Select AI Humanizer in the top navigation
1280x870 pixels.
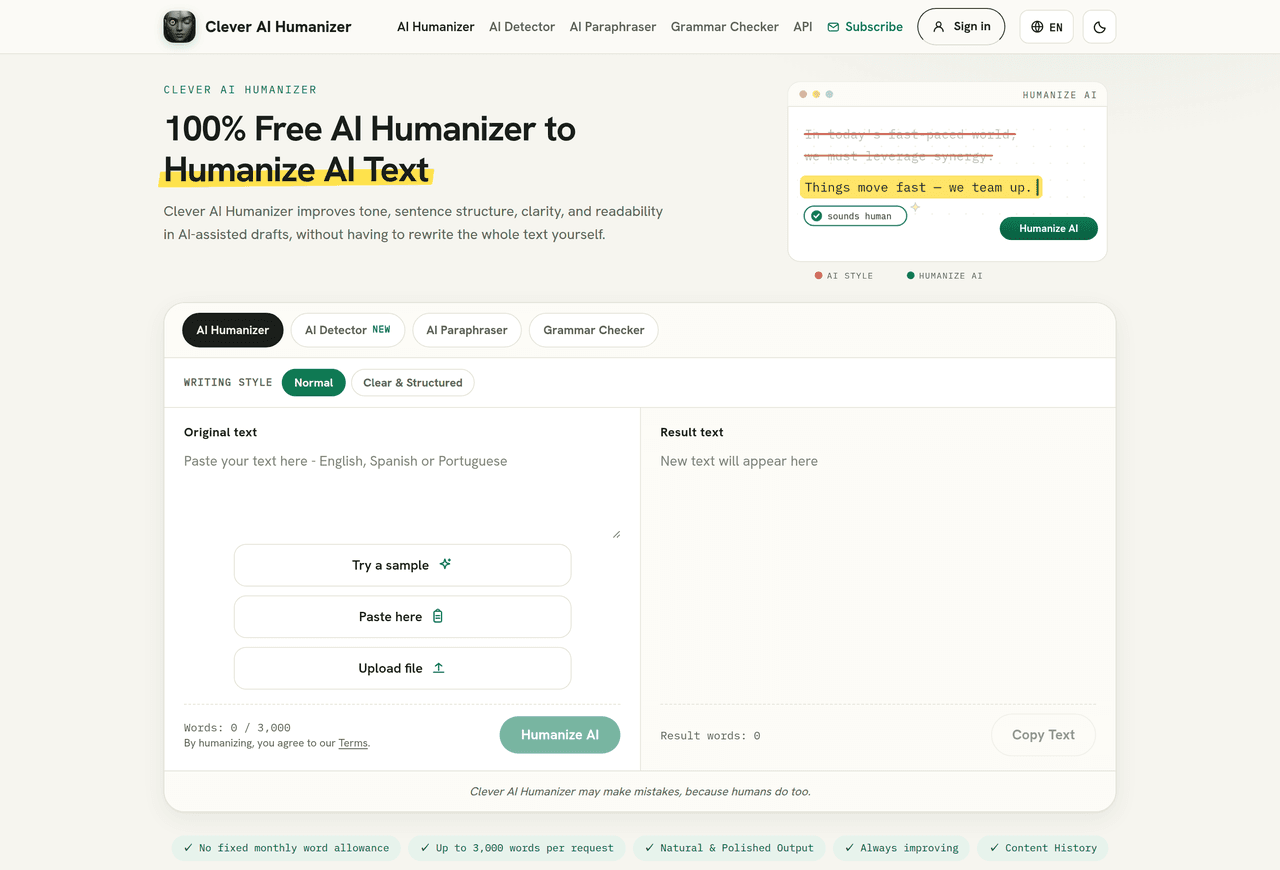pos(436,27)
